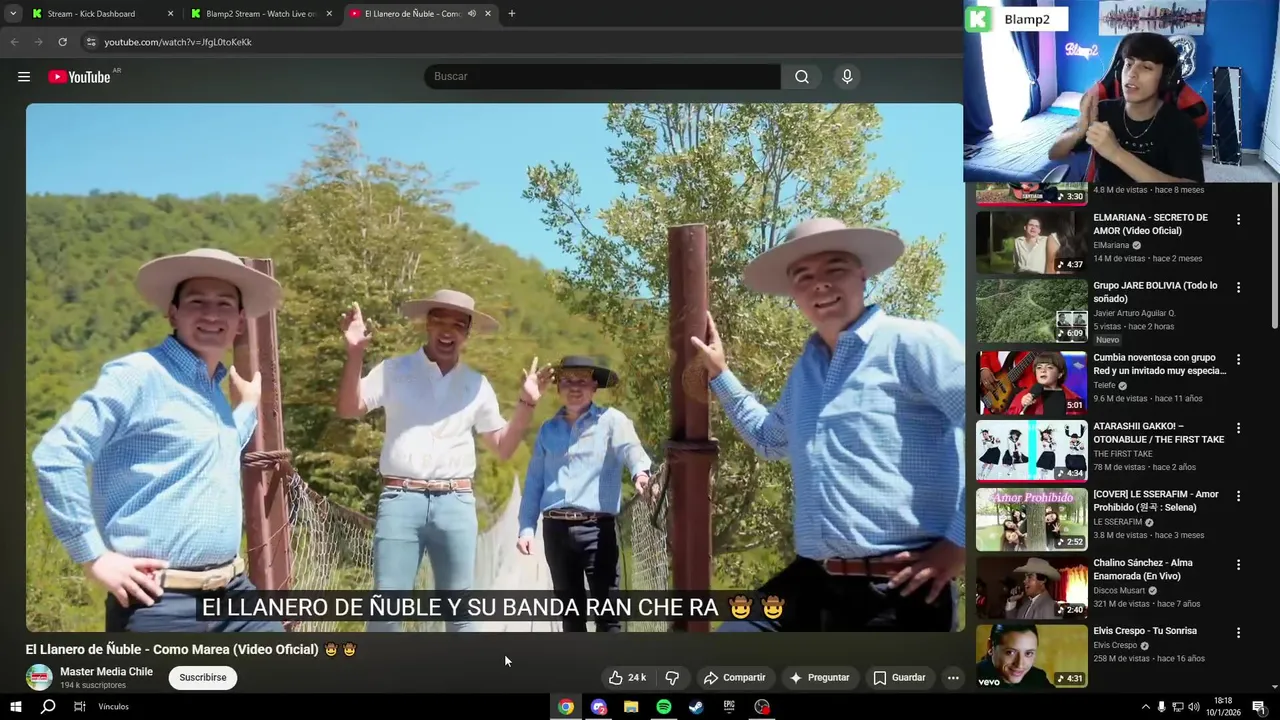The width and height of the screenshot is (1280, 720).
Task: Click the page's vertical scrollbar
Action: pos(1275,255)
